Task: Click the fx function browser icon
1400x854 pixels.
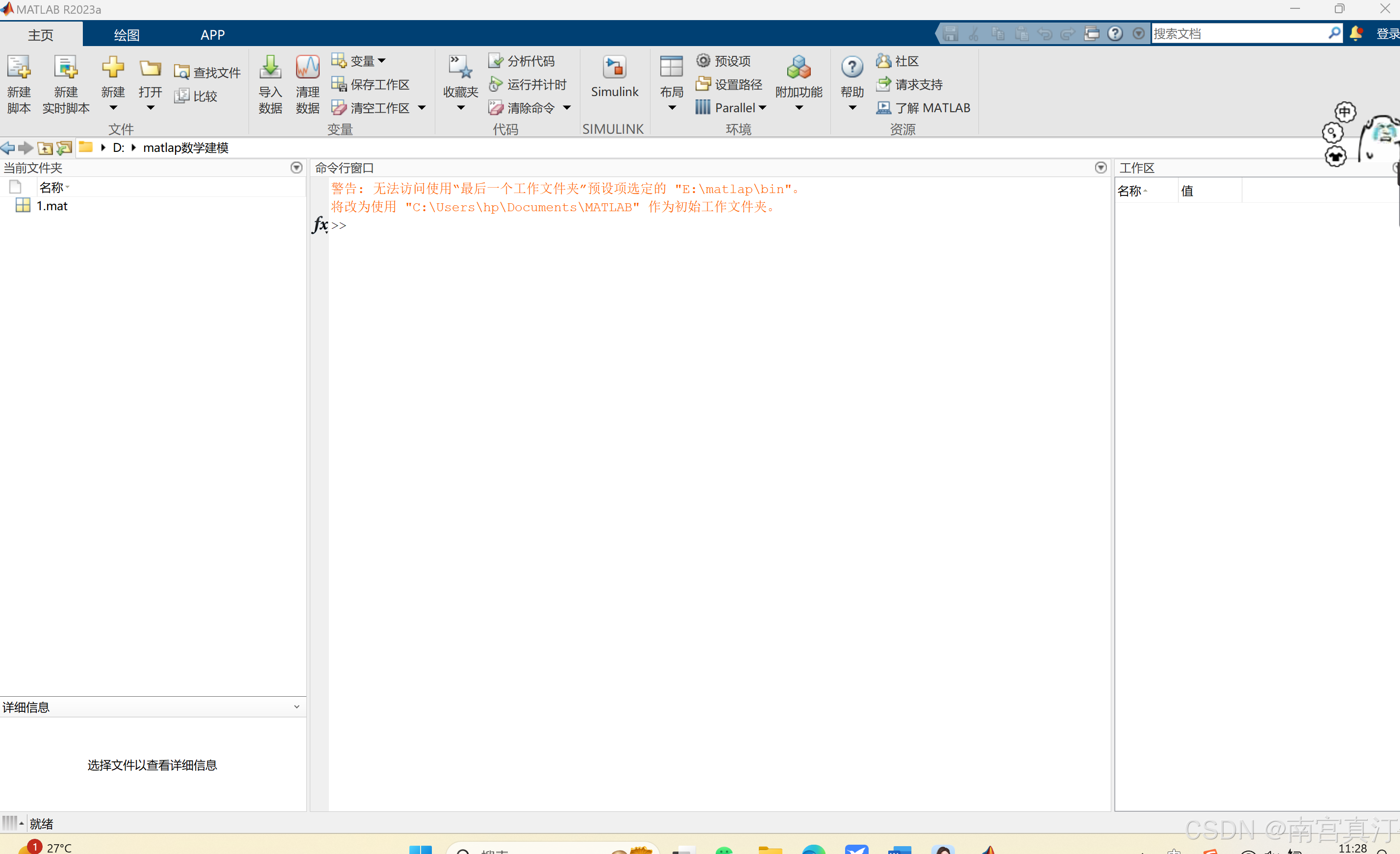Action: tap(320, 224)
